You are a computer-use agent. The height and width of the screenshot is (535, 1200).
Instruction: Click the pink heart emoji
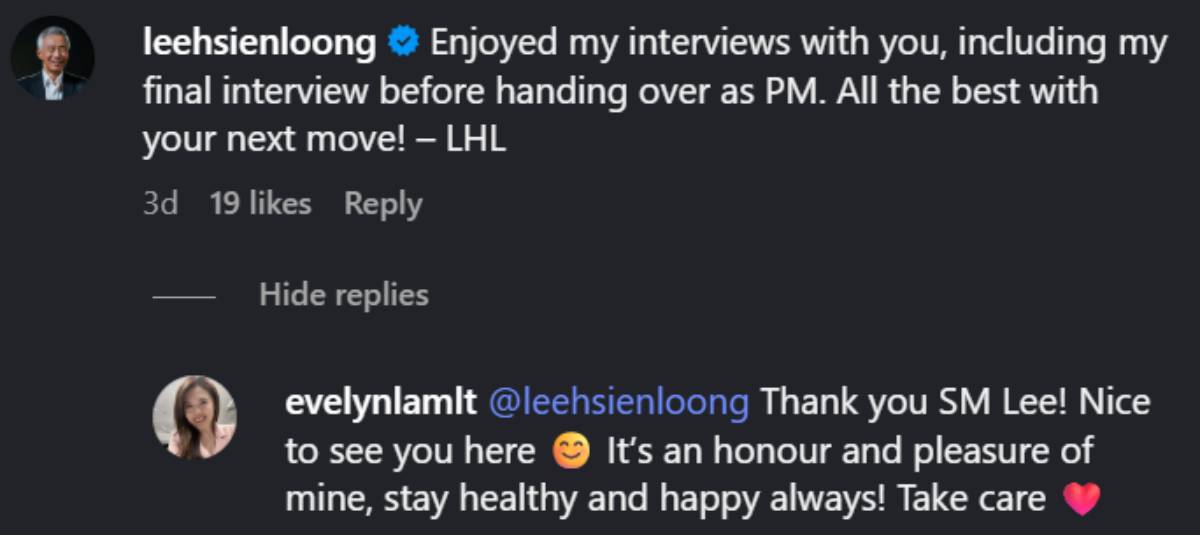point(1082,498)
